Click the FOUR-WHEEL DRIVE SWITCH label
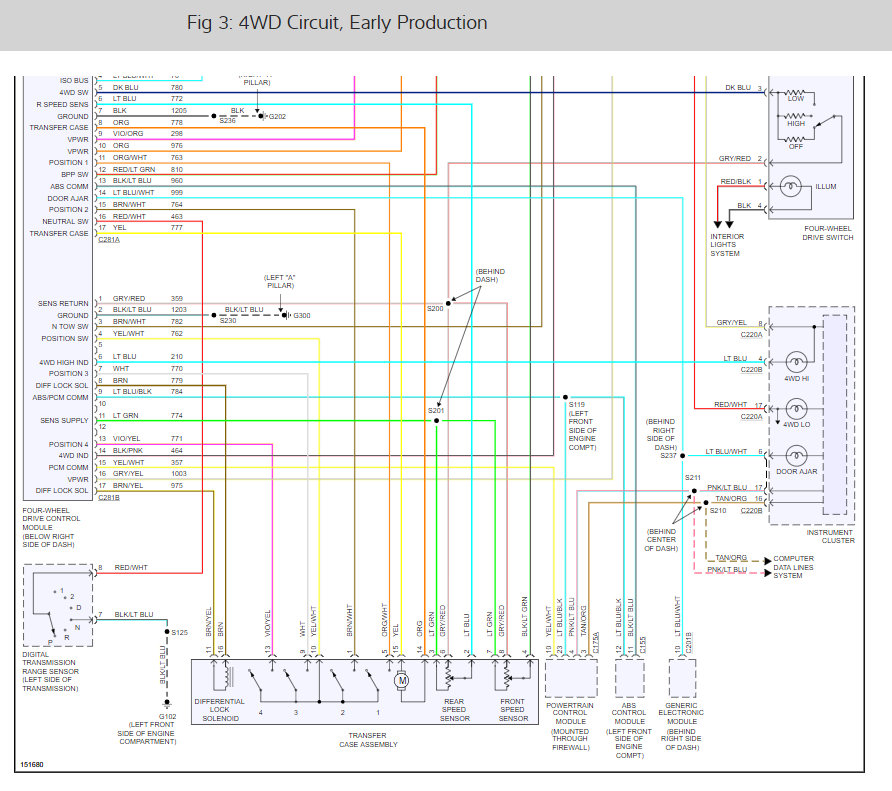 click(828, 233)
